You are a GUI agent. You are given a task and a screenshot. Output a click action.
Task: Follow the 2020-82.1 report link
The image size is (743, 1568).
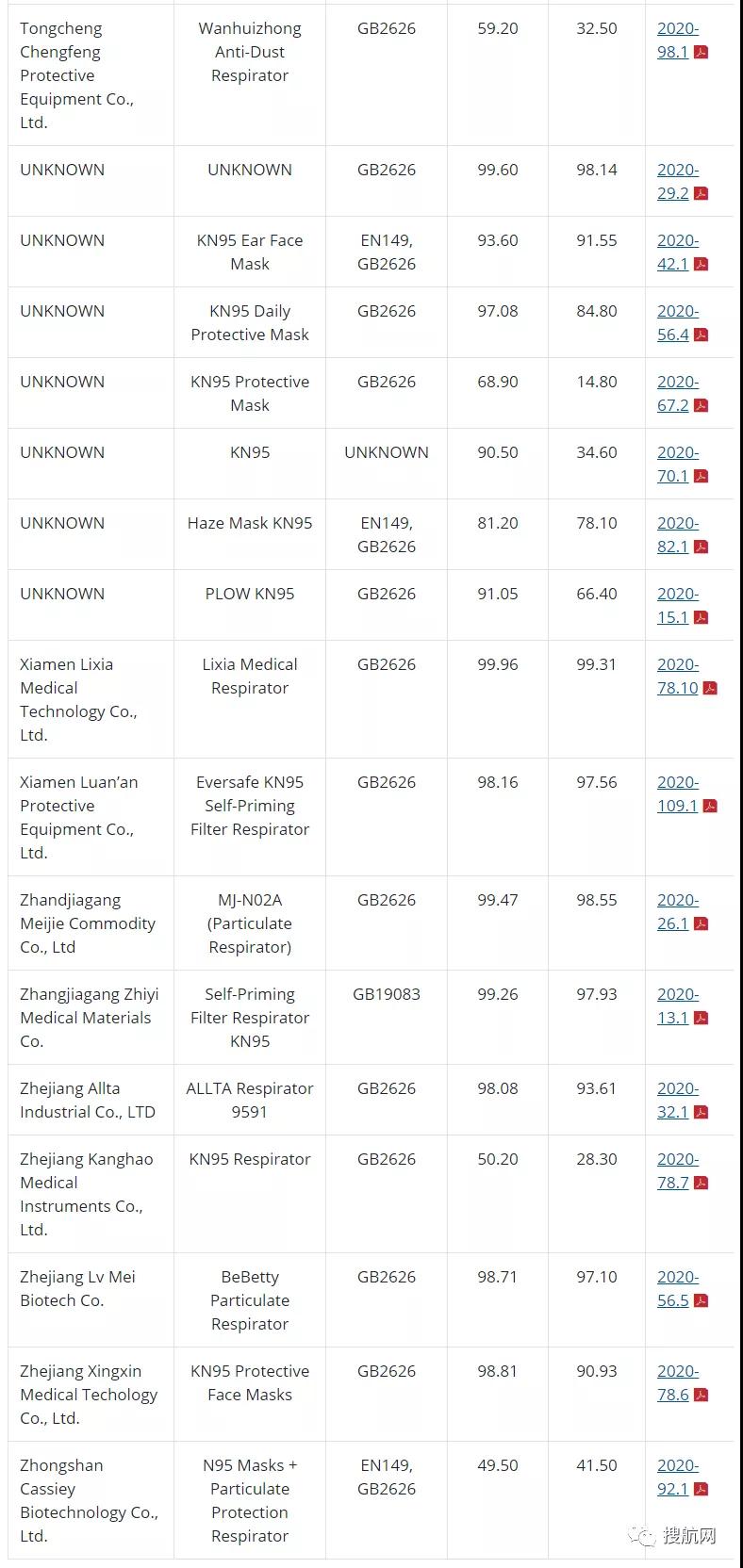677,535
